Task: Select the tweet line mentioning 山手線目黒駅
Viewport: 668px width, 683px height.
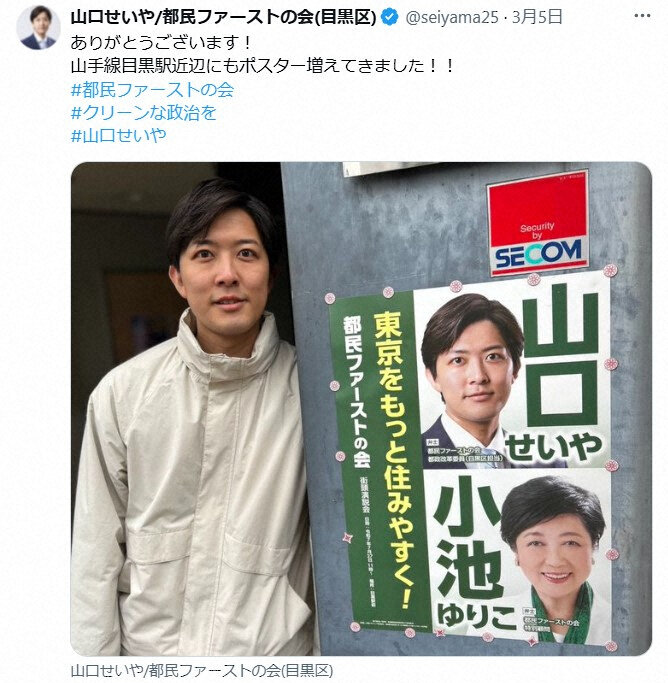Action: 263,66
